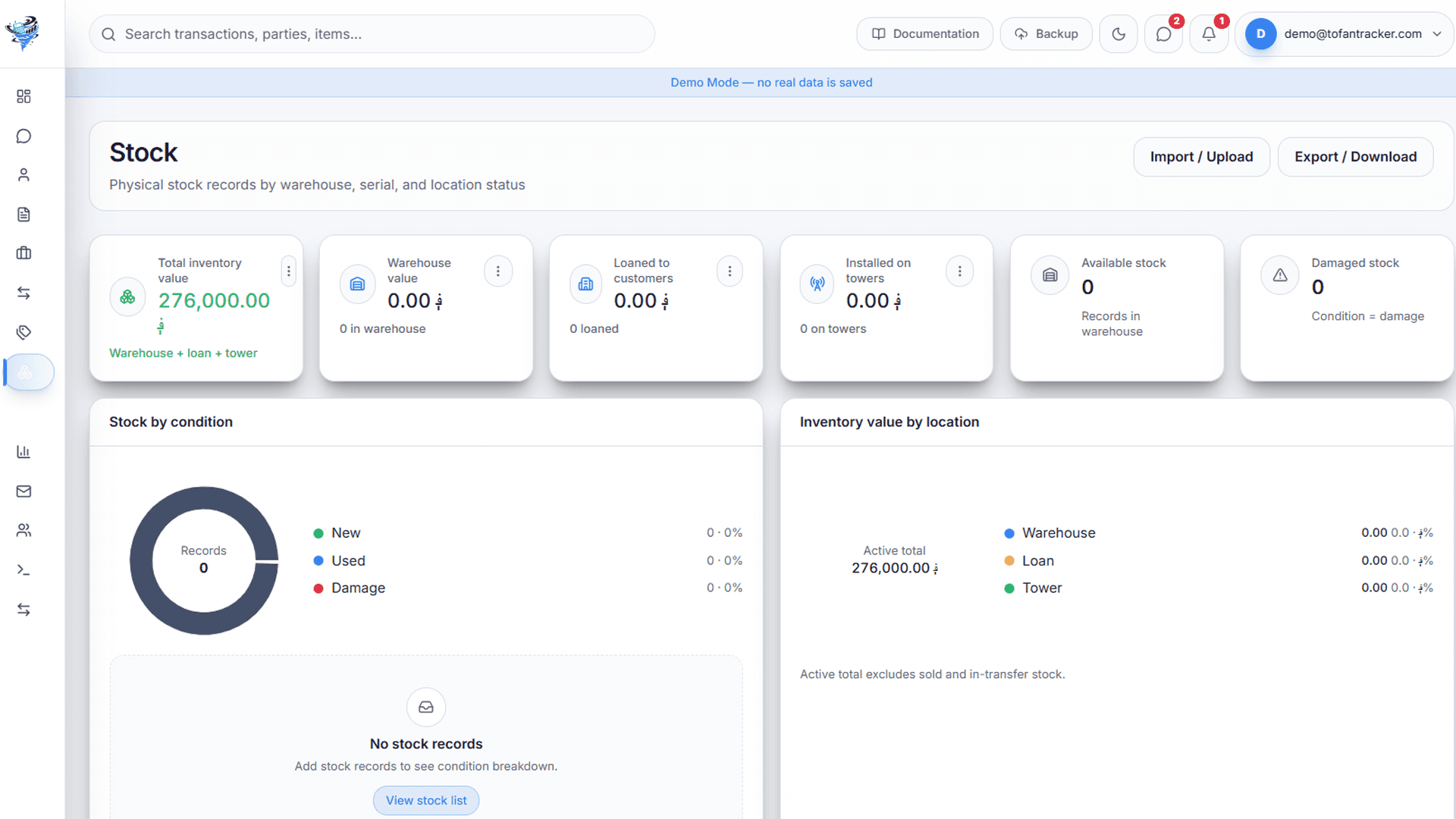This screenshot has height=819, width=1456.
Task: Open the terminal prompt sidebar icon
Action: point(24,570)
